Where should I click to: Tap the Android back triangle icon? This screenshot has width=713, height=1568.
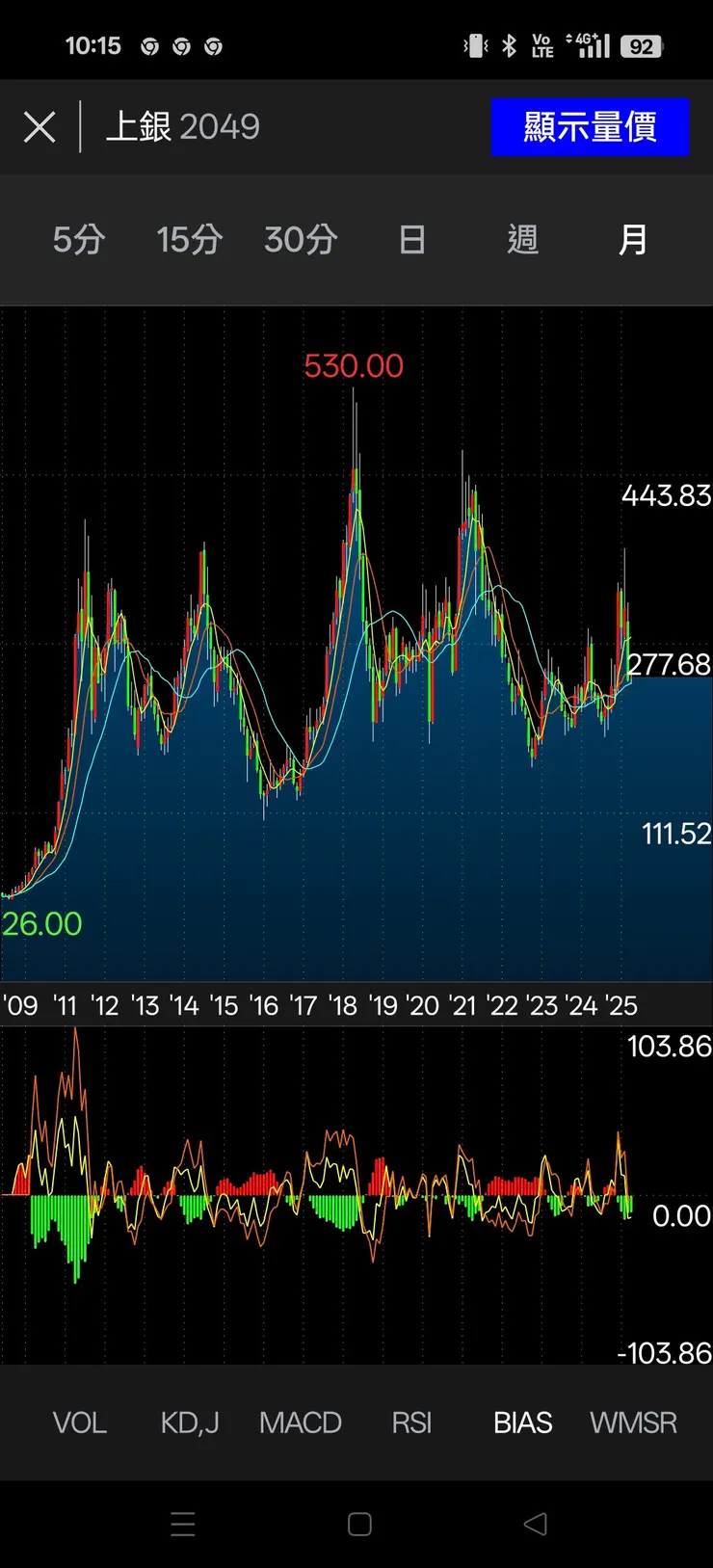(x=535, y=1524)
